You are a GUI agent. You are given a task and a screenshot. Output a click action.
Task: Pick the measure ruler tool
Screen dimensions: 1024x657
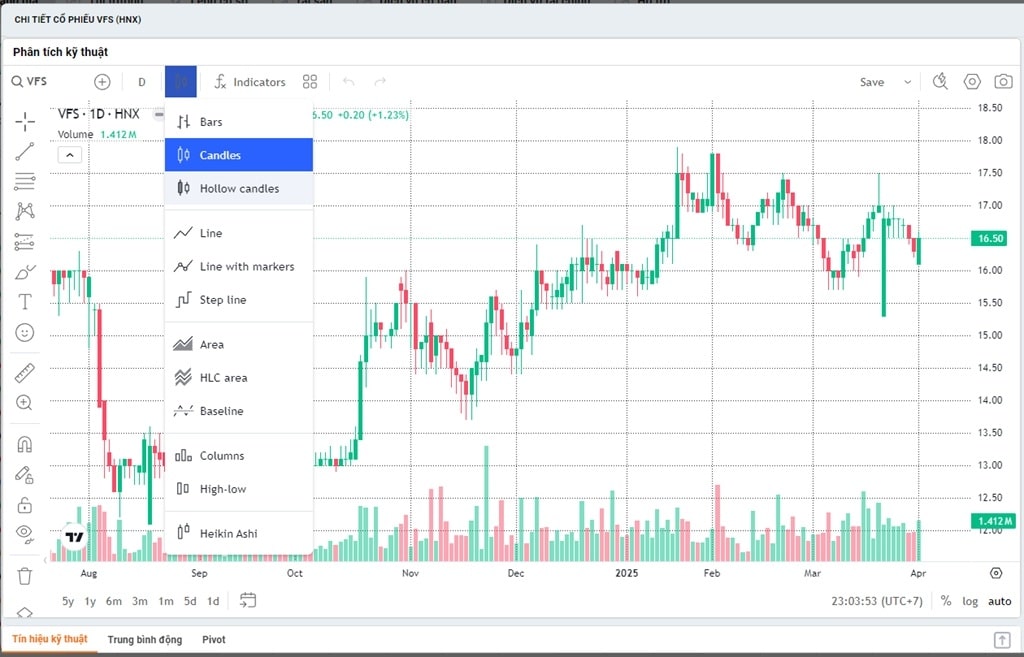tap(25, 373)
